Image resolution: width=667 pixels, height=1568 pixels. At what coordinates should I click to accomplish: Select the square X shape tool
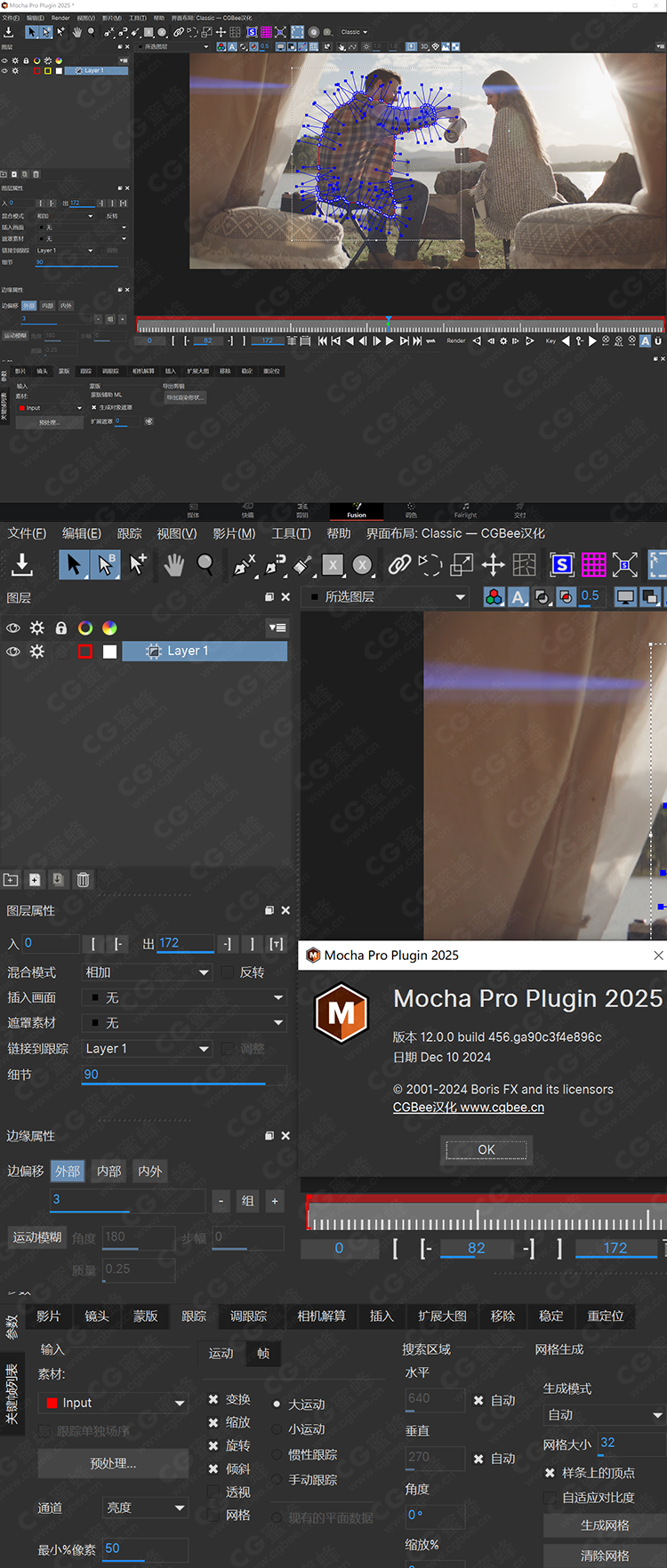coord(333,564)
